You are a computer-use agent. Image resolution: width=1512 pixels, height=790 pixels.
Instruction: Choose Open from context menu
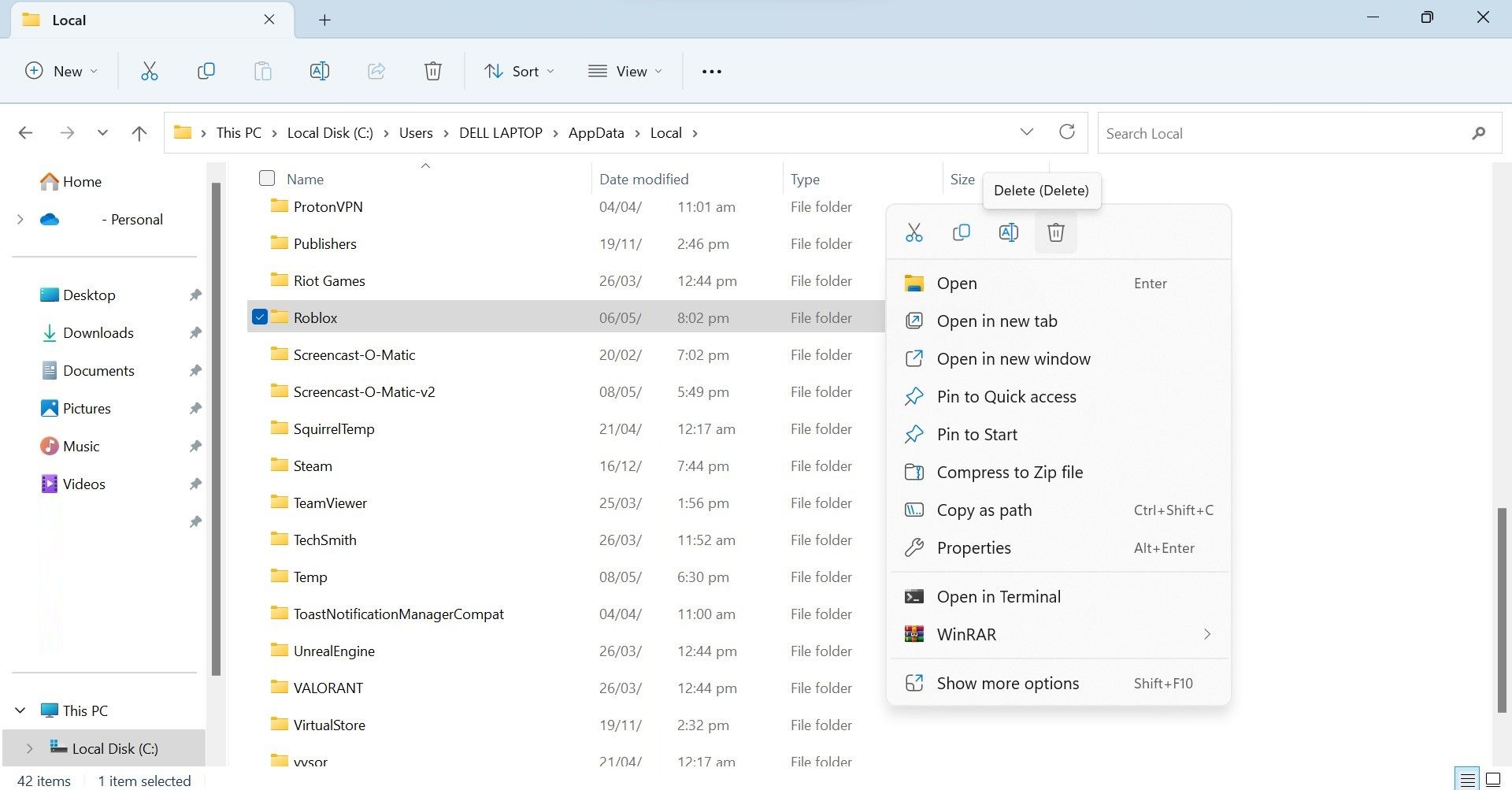pos(1059,284)
